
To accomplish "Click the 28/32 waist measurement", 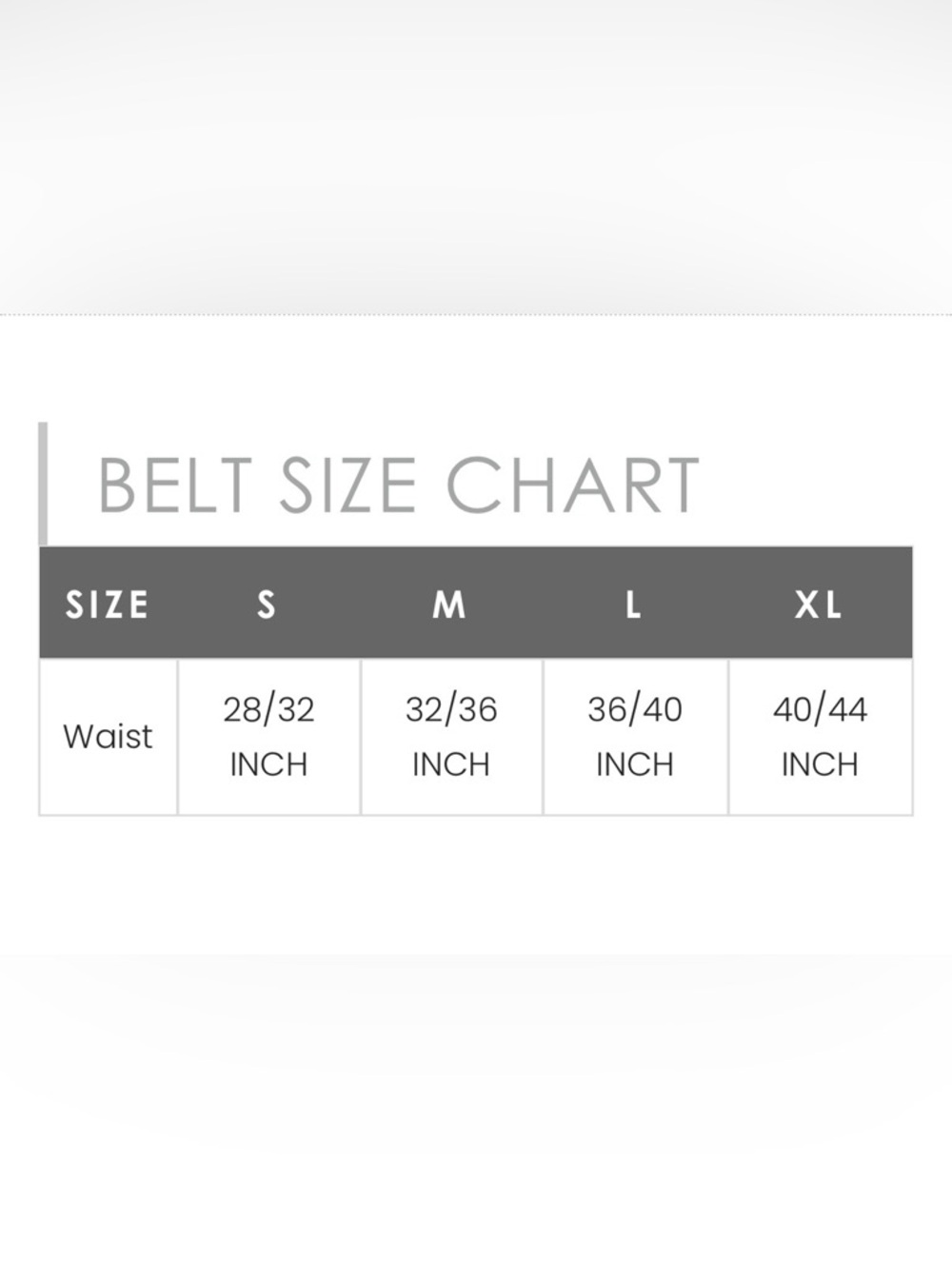I will pos(268,709).
